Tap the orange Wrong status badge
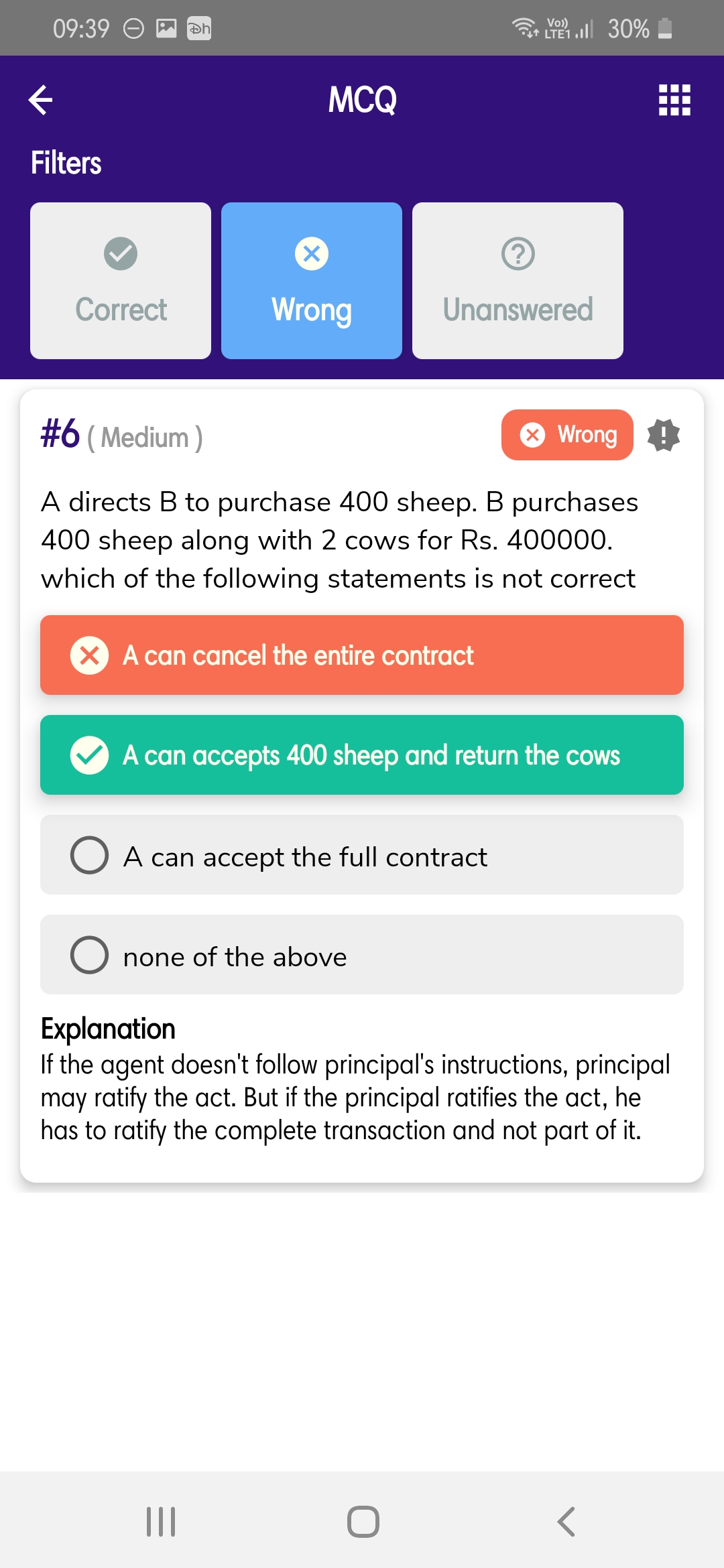This screenshot has height=1568, width=724. (x=567, y=435)
